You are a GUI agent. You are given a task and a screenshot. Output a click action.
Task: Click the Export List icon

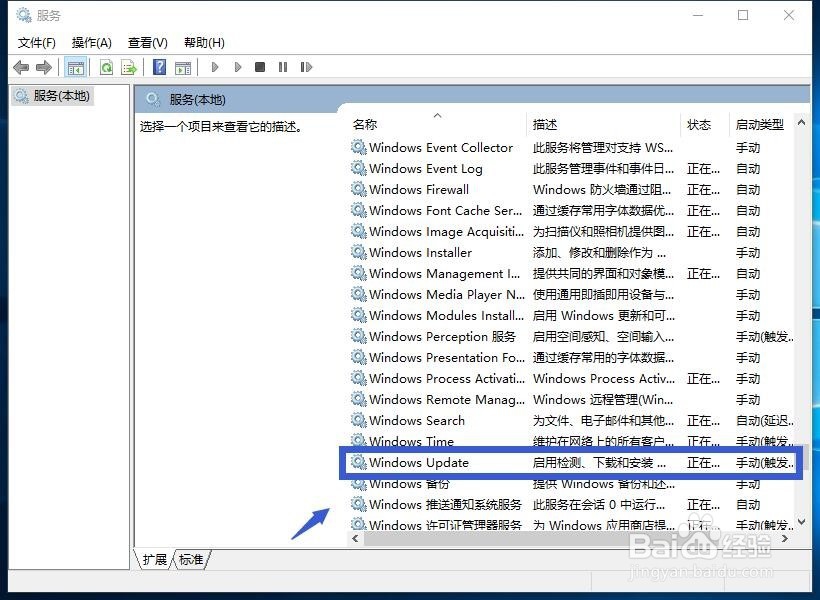pyautogui.click(x=129, y=67)
